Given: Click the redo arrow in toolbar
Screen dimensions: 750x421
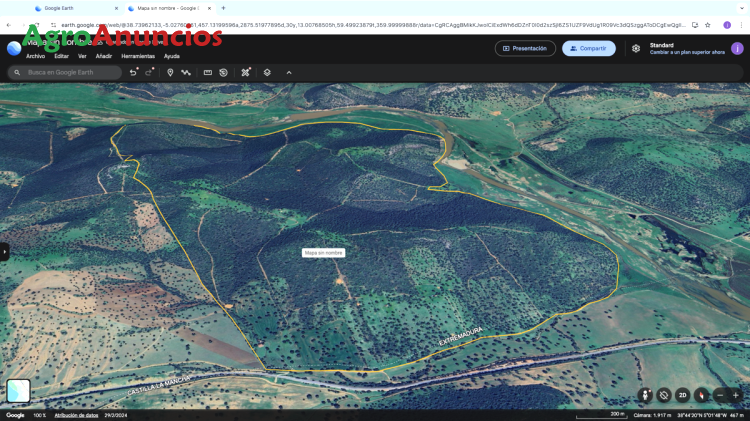Looking at the screenshot, I should click(x=150, y=72).
